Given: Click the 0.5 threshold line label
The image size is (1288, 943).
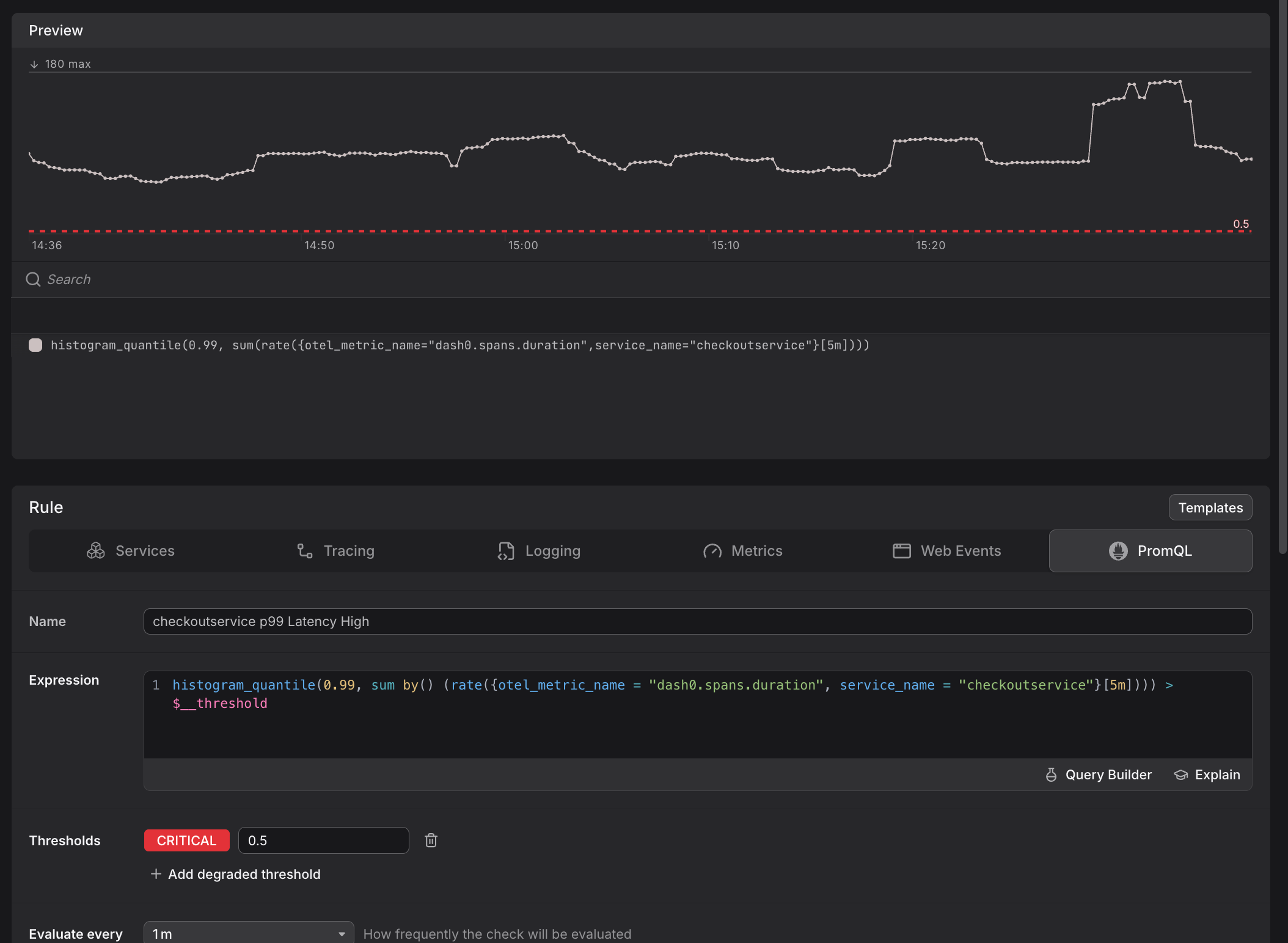Looking at the screenshot, I should tap(1241, 224).
